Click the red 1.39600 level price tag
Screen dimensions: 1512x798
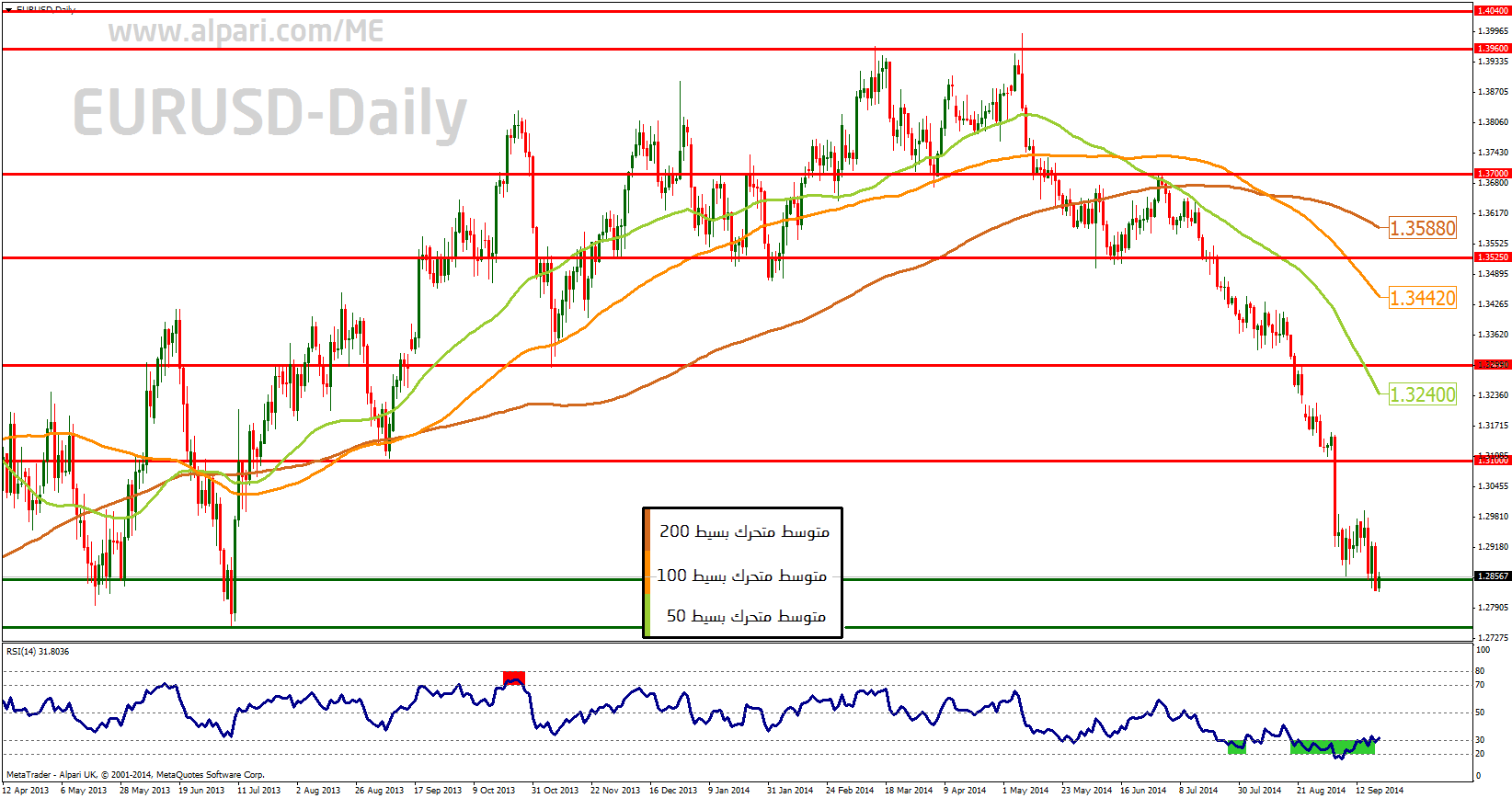1492,49
